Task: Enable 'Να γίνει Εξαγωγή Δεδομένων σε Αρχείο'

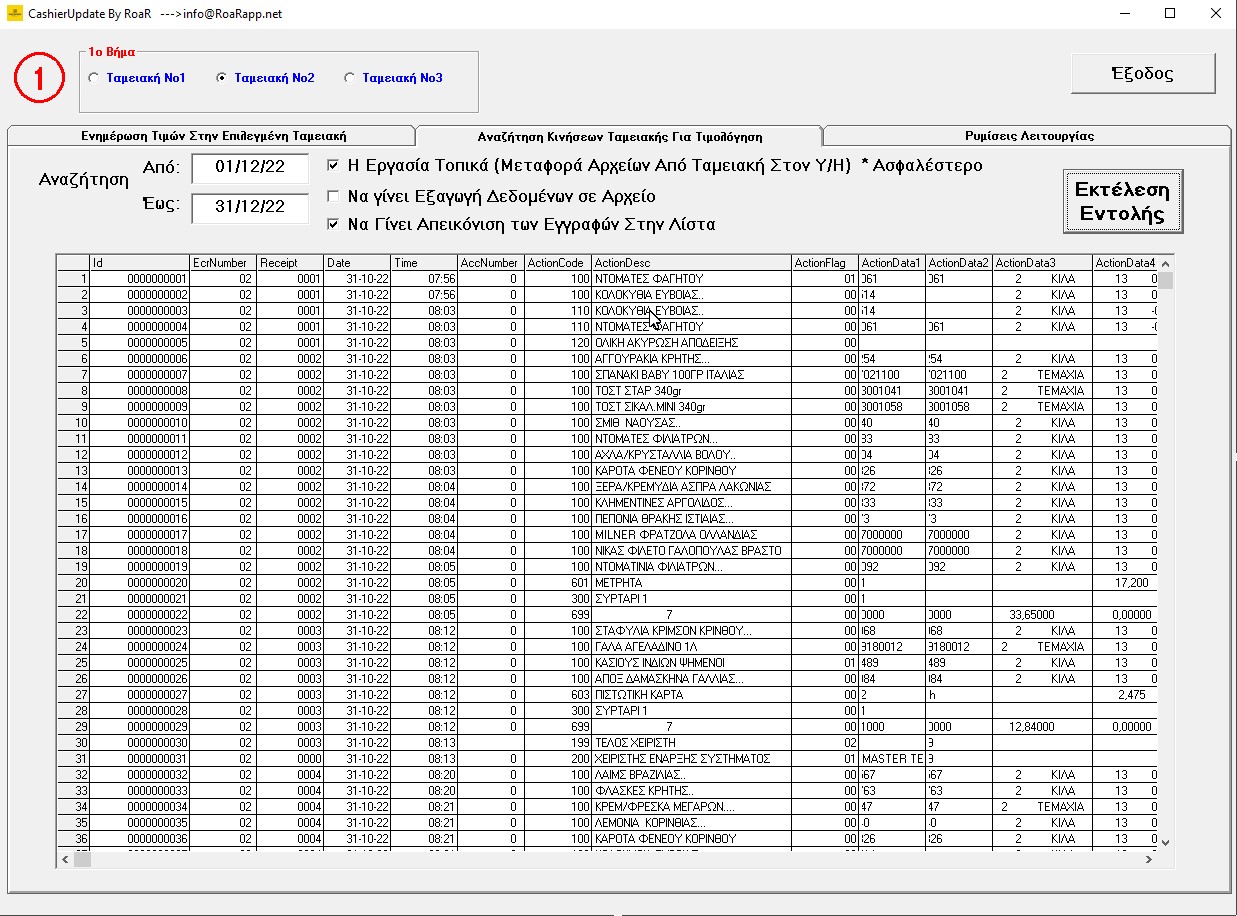Action: tap(334, 196)
